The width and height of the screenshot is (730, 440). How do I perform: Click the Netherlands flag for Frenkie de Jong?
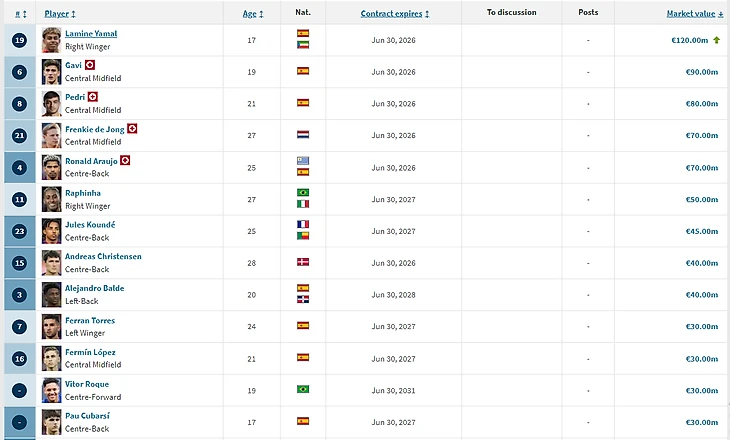point(303,135)
